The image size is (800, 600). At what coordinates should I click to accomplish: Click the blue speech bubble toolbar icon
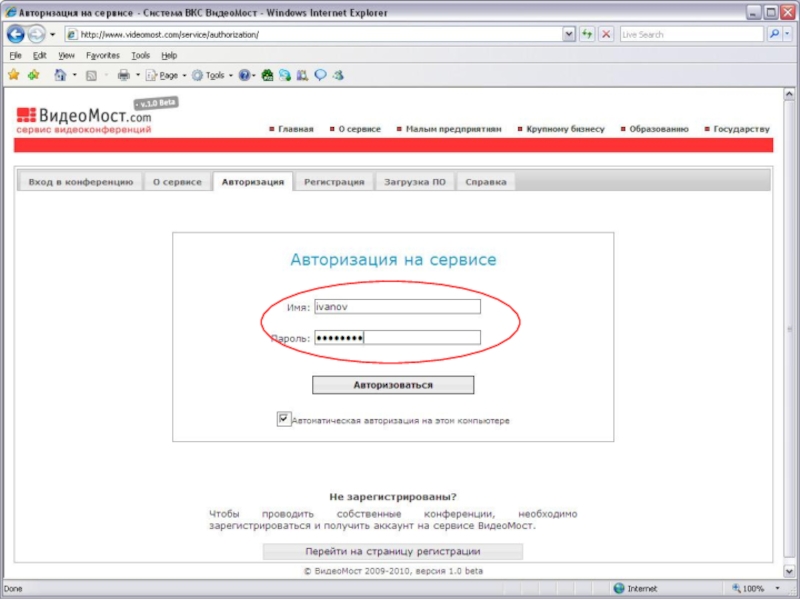tap(320, 76)
